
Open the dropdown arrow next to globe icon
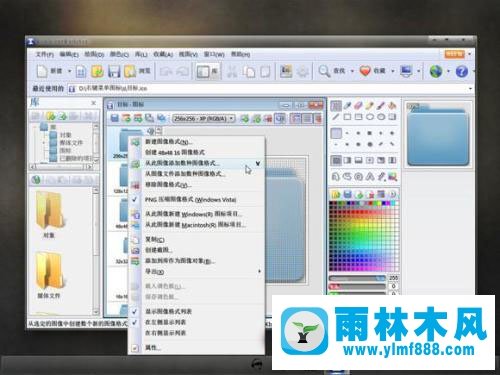[448, 71]
